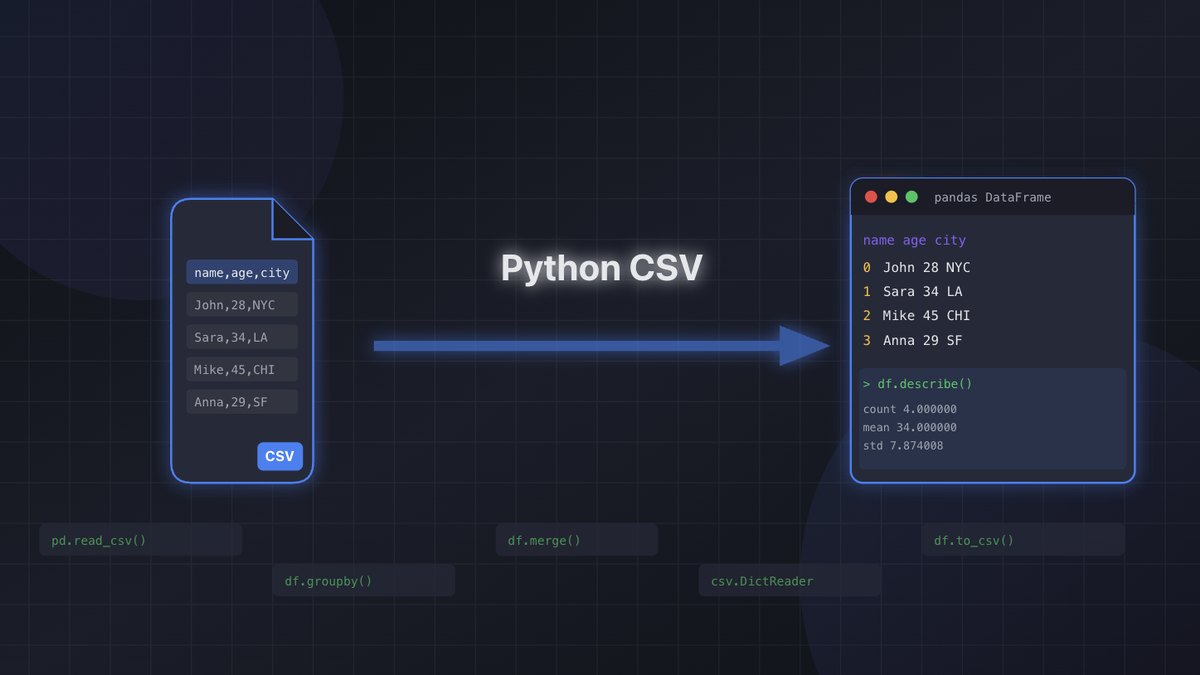Image resolution: width=1200 pixels, height=675 pixels.
Task: Select the "Sara,34,LA" row in file
Action: (242, 337)
